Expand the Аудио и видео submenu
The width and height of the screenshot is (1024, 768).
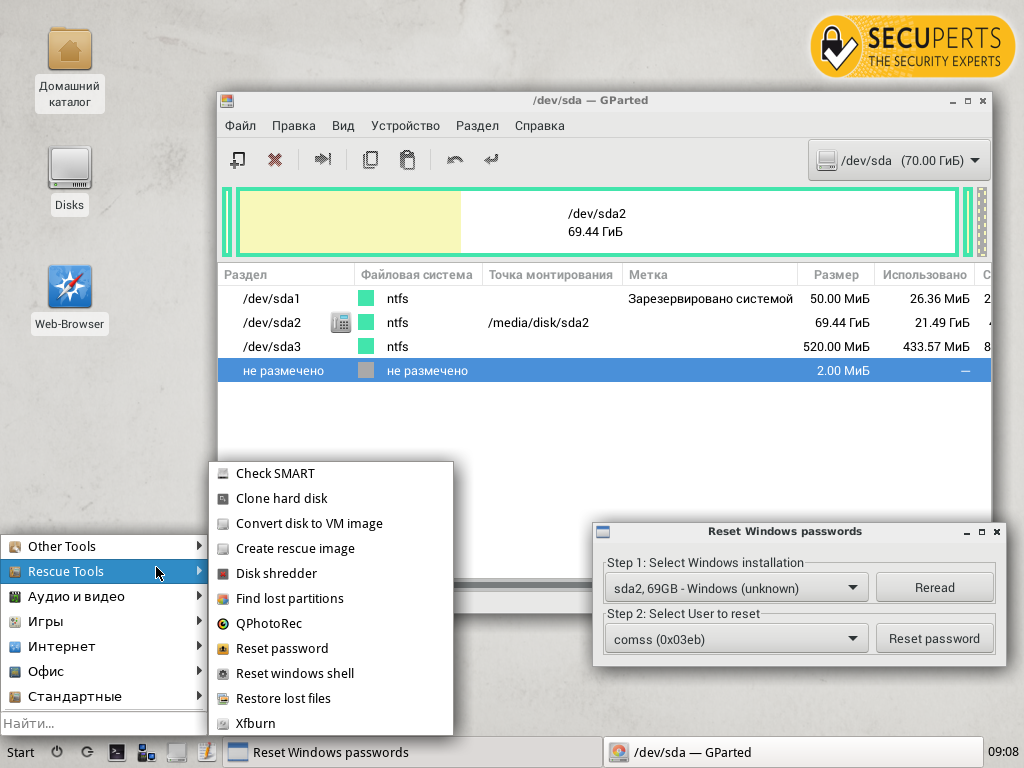104,596
